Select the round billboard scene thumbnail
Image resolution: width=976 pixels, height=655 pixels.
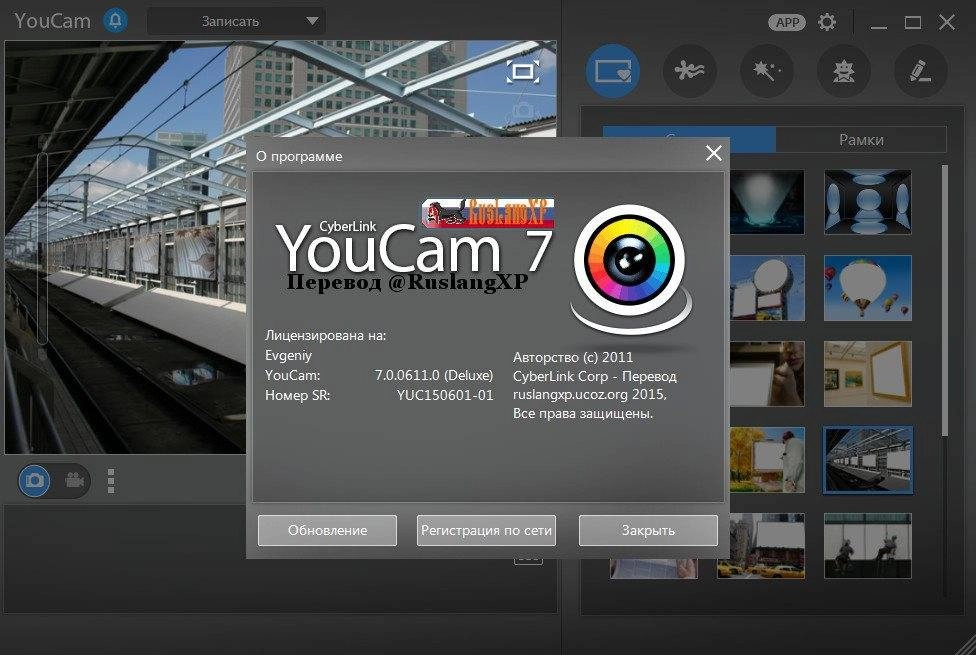767,288
